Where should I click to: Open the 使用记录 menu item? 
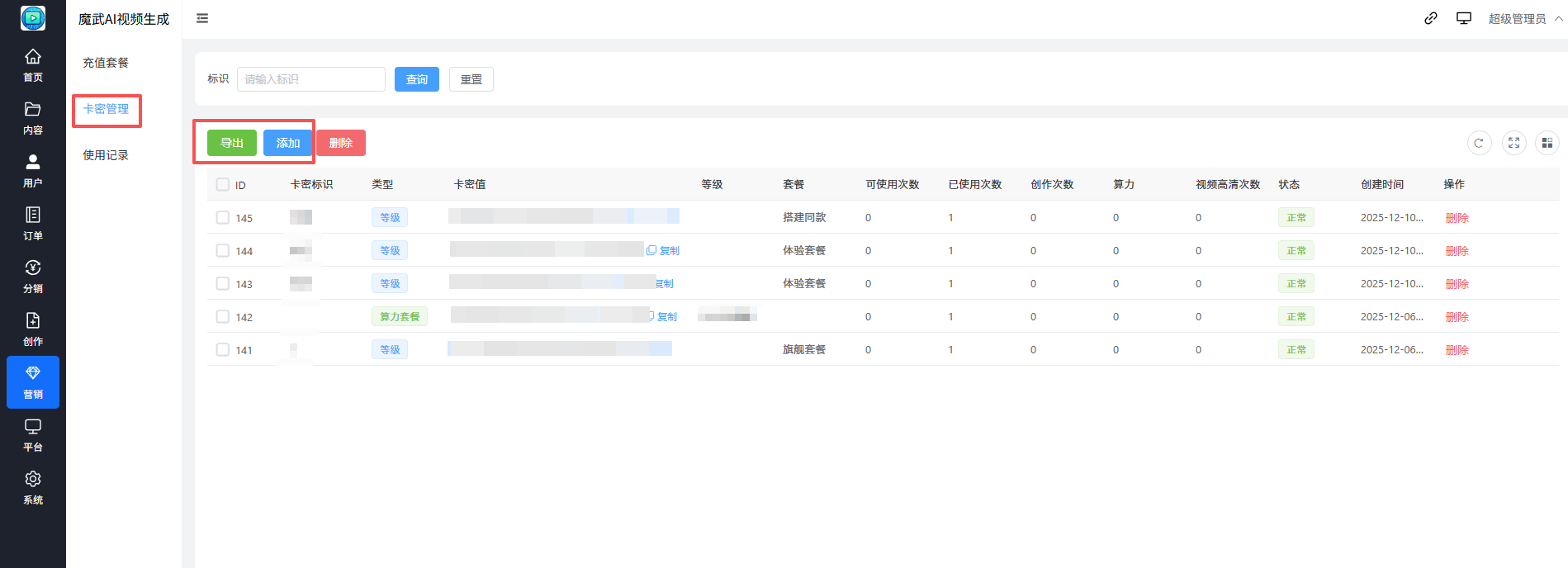coord(106,155)
